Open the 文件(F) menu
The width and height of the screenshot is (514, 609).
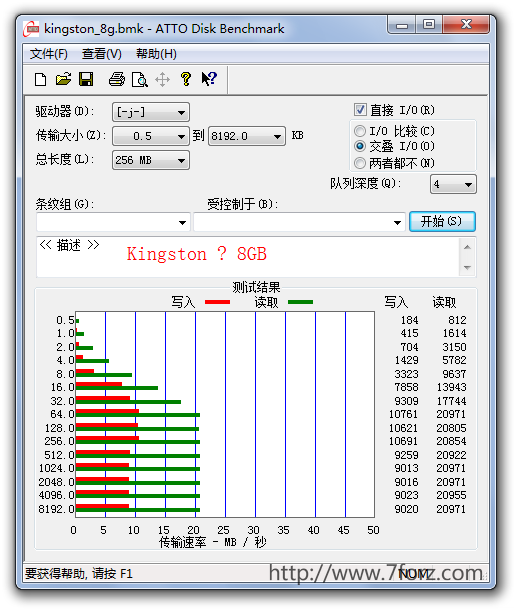tap(49, 54)
